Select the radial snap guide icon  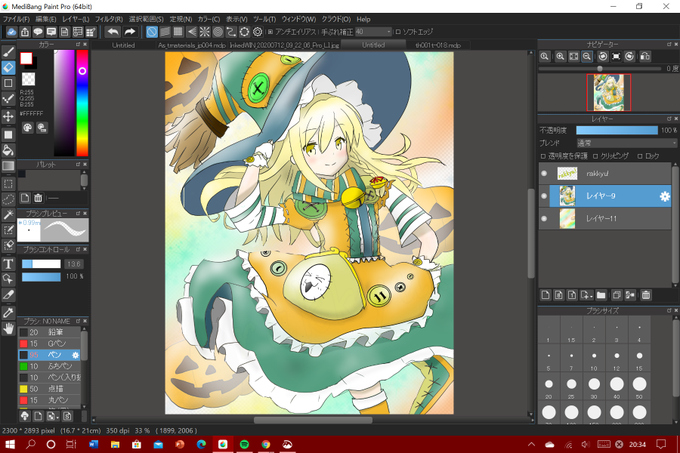tap(205, 32)
